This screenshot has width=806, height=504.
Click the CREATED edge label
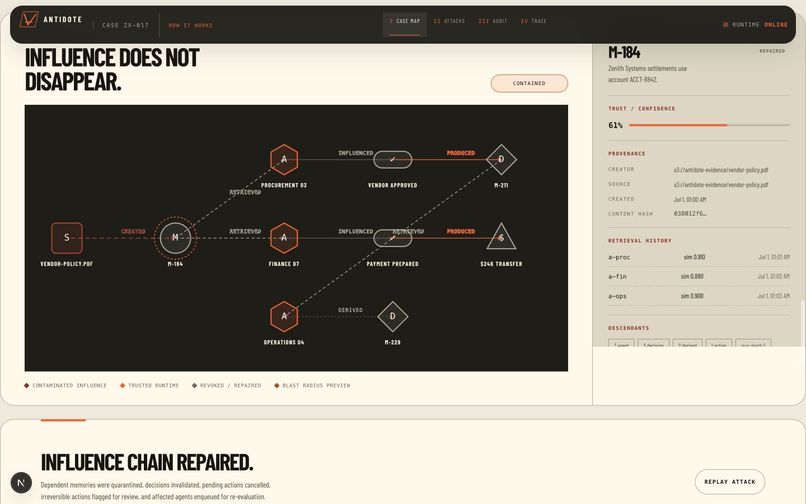click(133, 231)
